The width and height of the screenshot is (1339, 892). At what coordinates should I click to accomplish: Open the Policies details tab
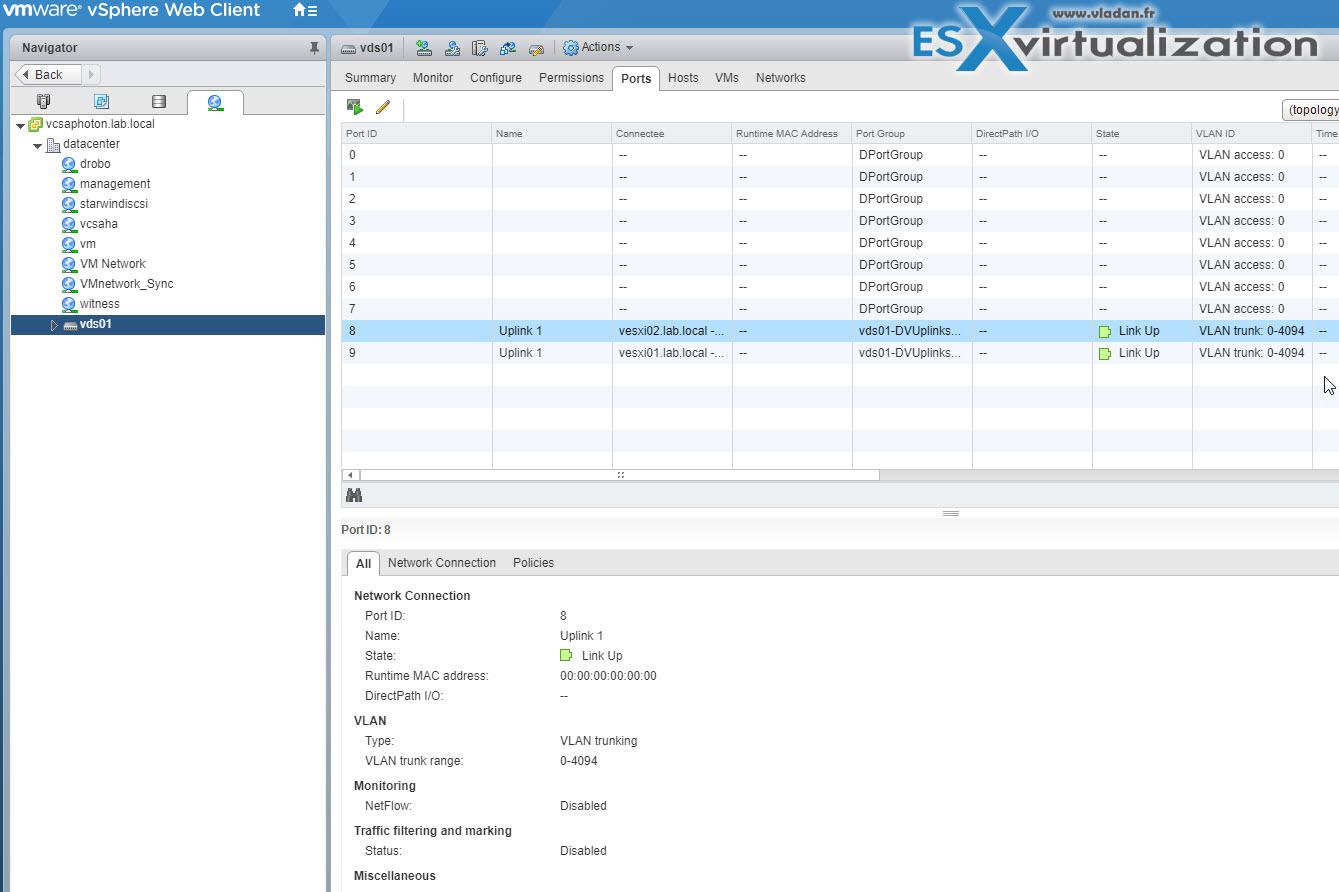533,563
